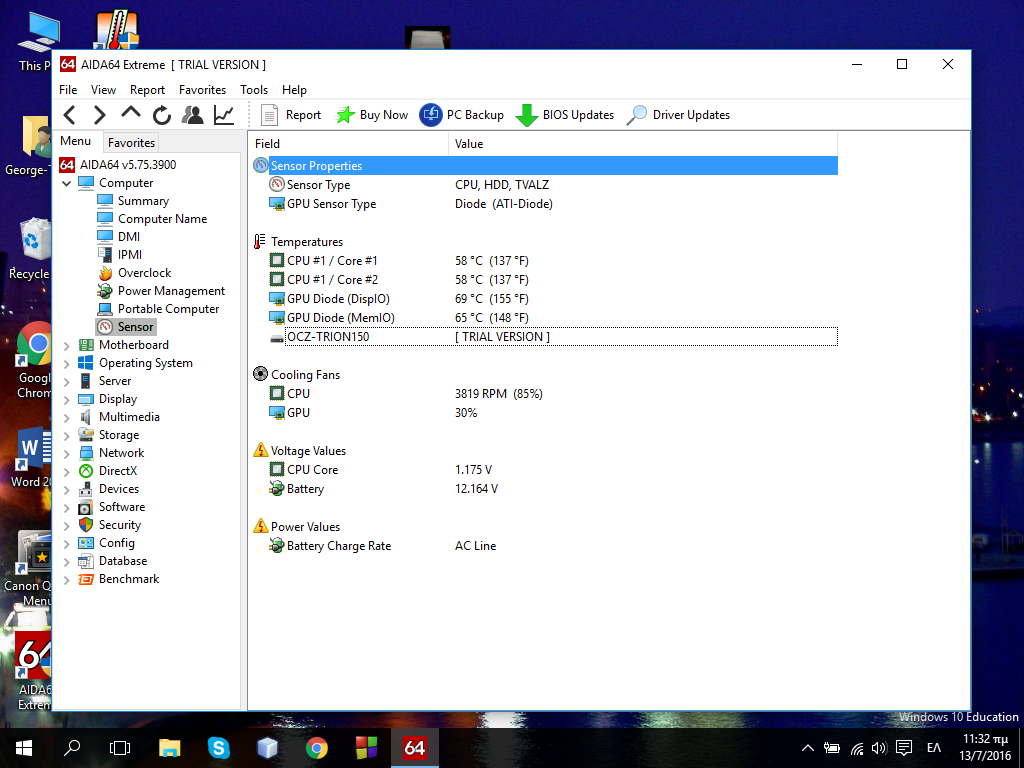This screenshot has height=768, width=1024.
Task: Open Computer Name tree item
Action: 152,219
